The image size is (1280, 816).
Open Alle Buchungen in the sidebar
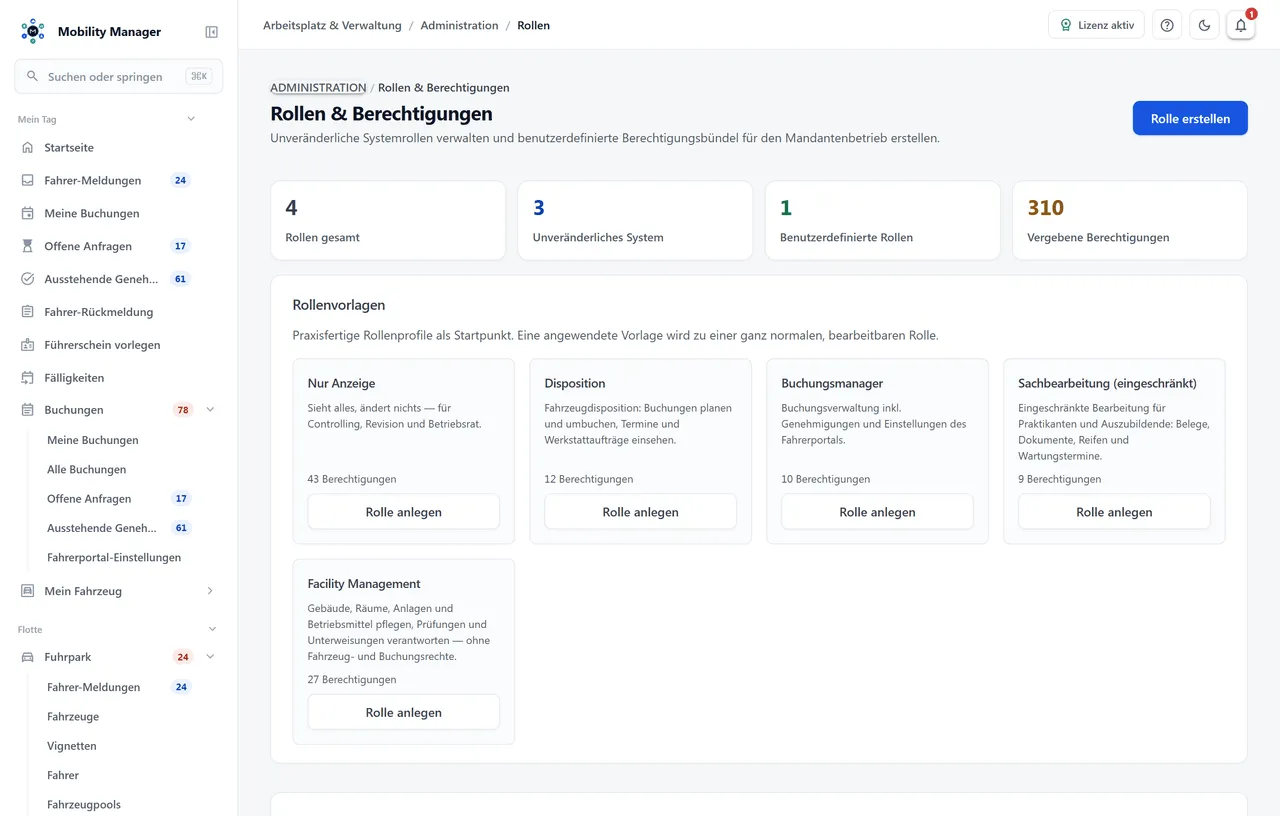87,470
